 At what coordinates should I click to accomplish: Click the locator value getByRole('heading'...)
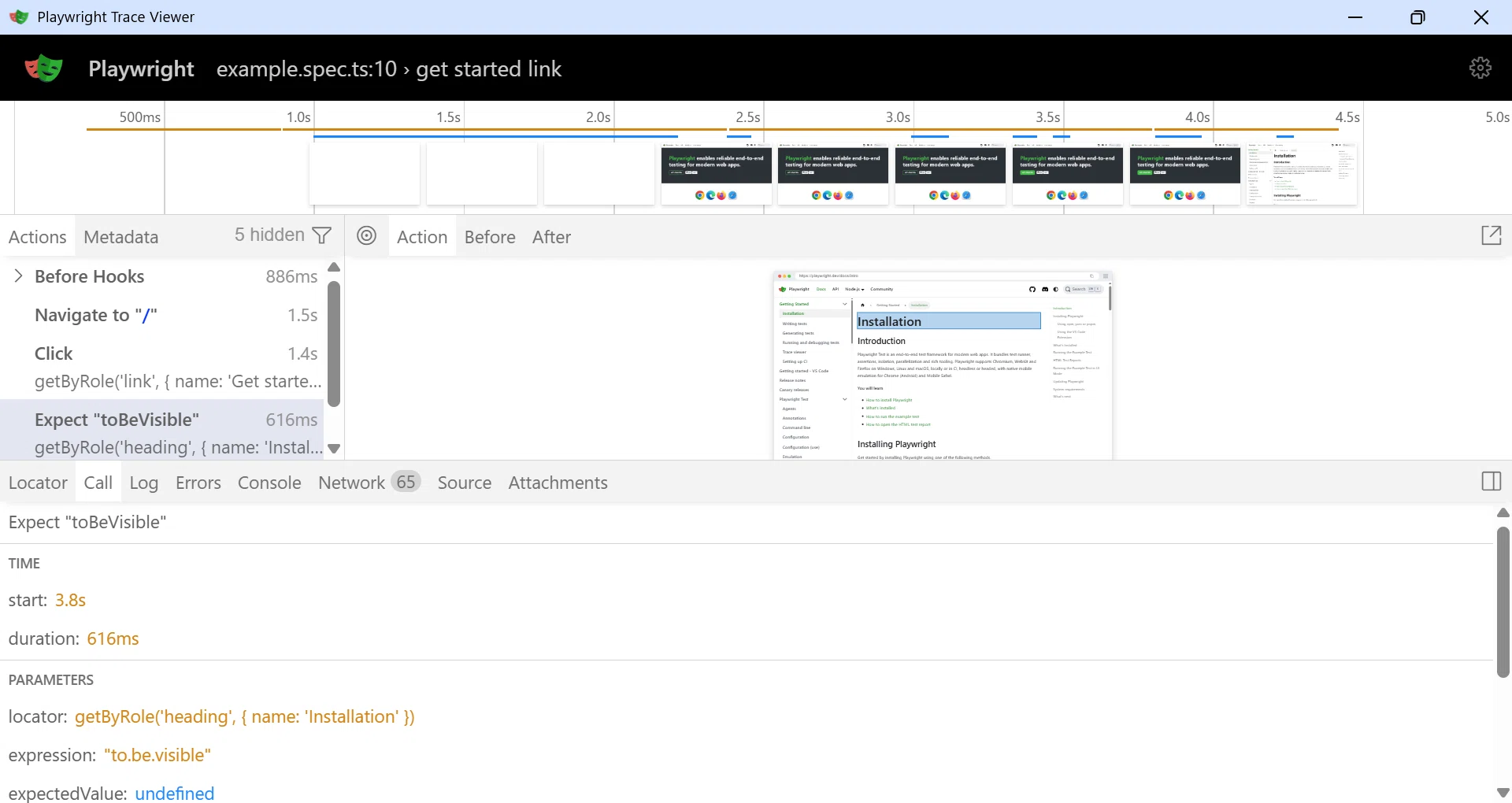[x=245, y=716]
